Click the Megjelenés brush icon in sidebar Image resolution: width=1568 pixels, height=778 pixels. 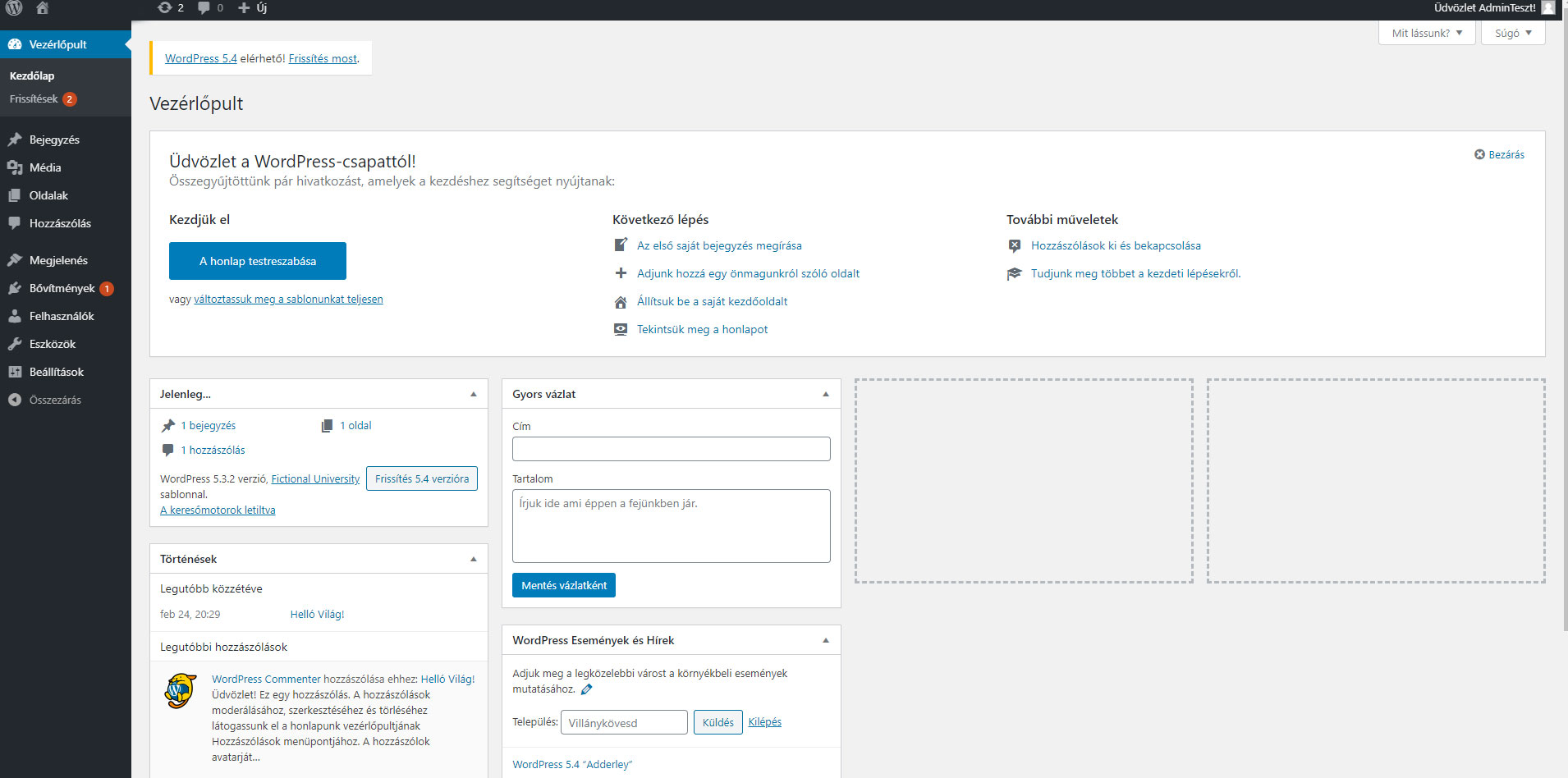coord(15,260)
